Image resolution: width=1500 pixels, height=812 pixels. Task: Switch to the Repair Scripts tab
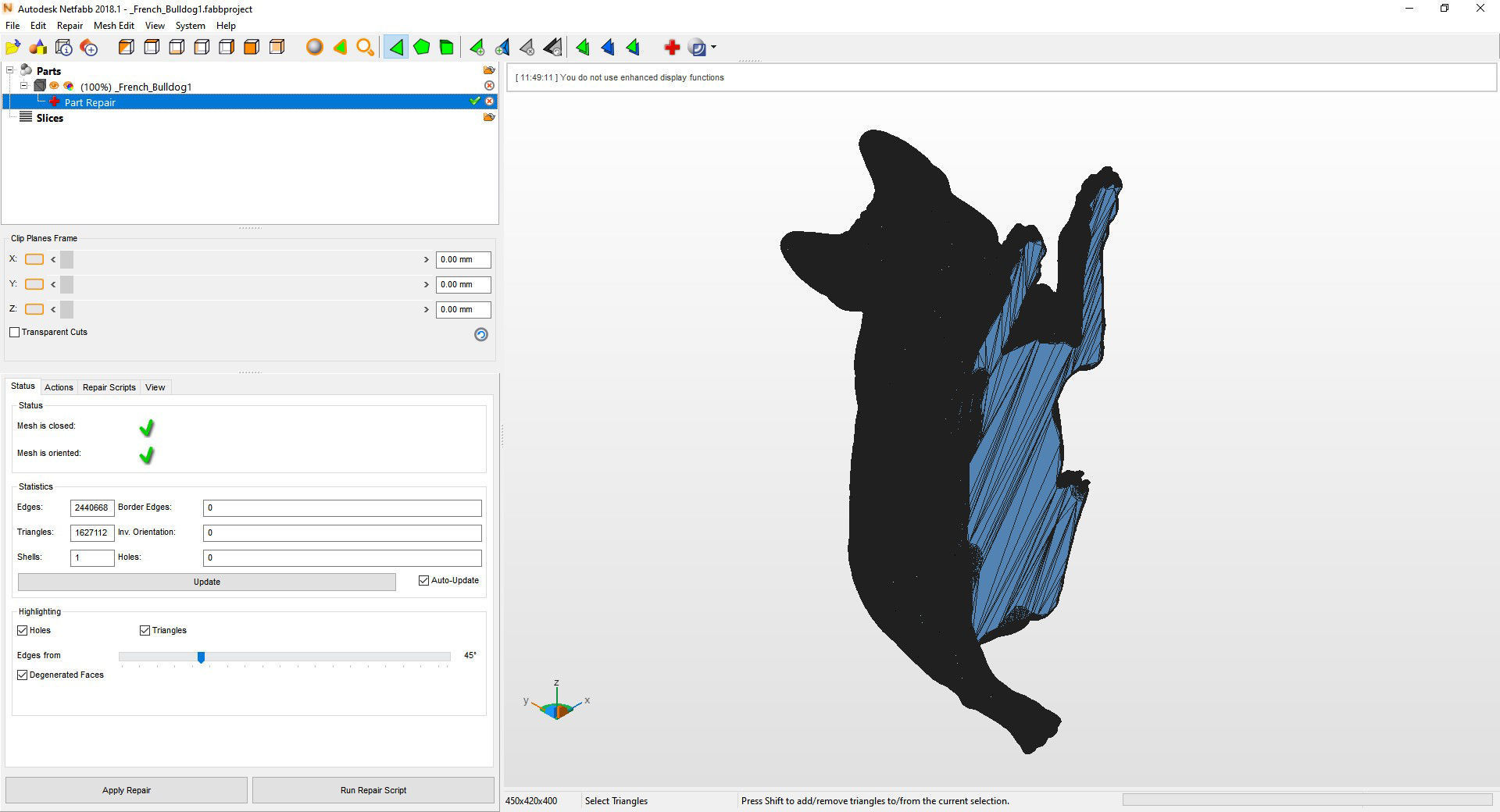pyautogui.click(x=109, y=387)
